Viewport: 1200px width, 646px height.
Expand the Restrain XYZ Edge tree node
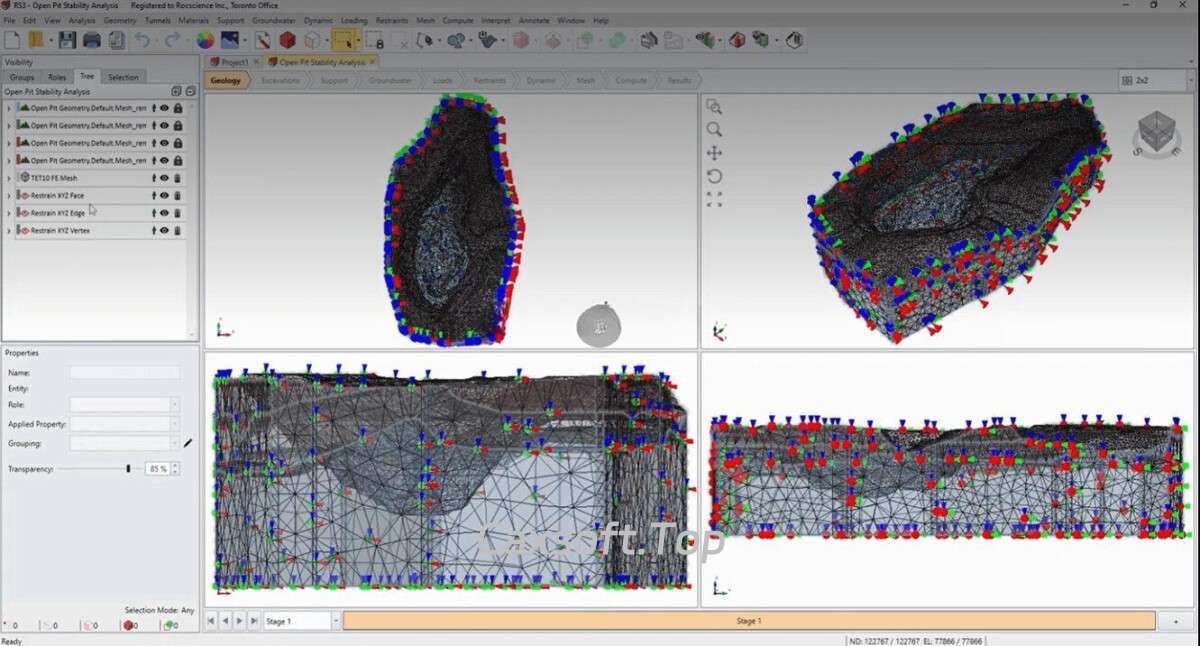(9, 213)
